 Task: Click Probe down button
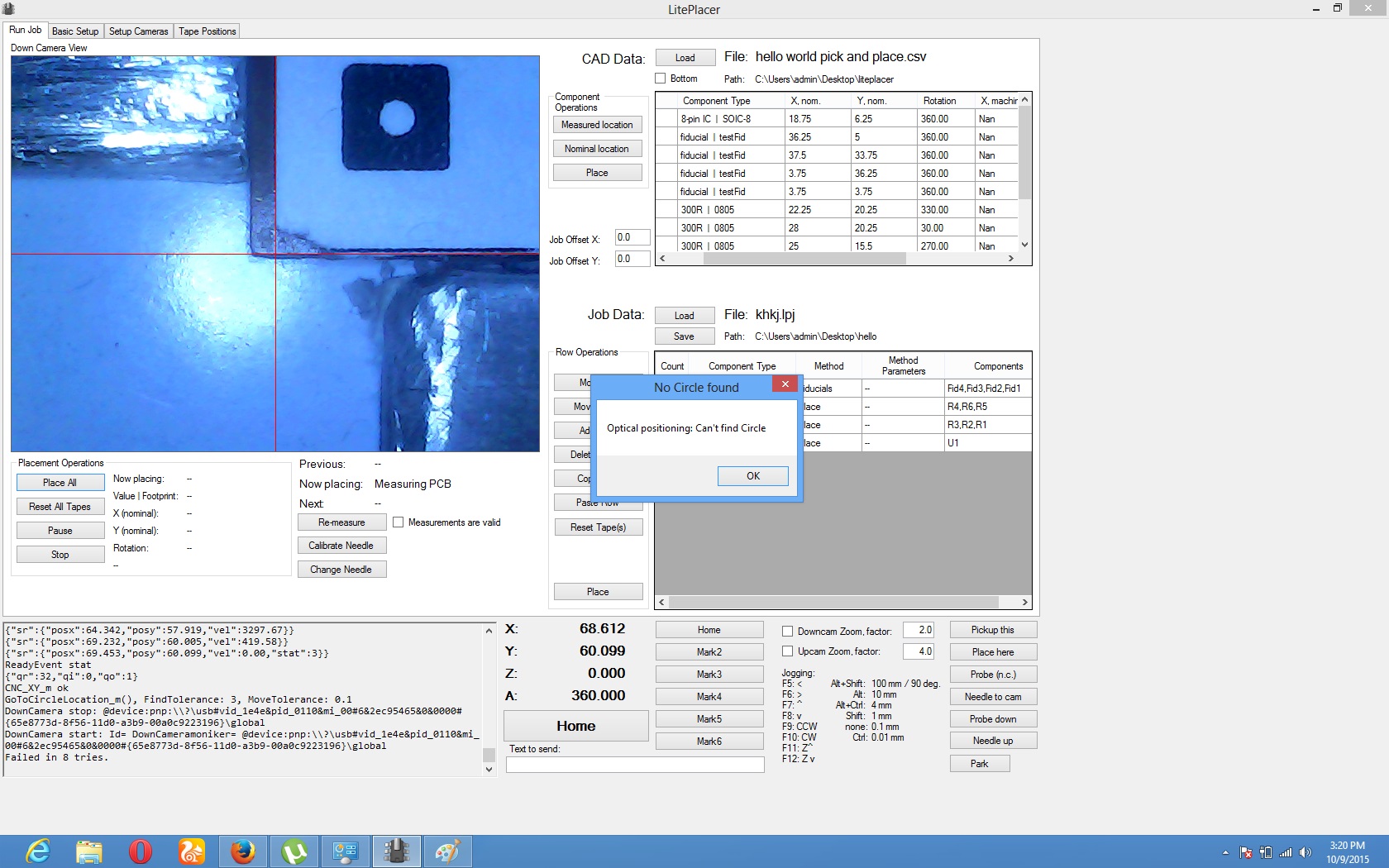pos(993,719)
